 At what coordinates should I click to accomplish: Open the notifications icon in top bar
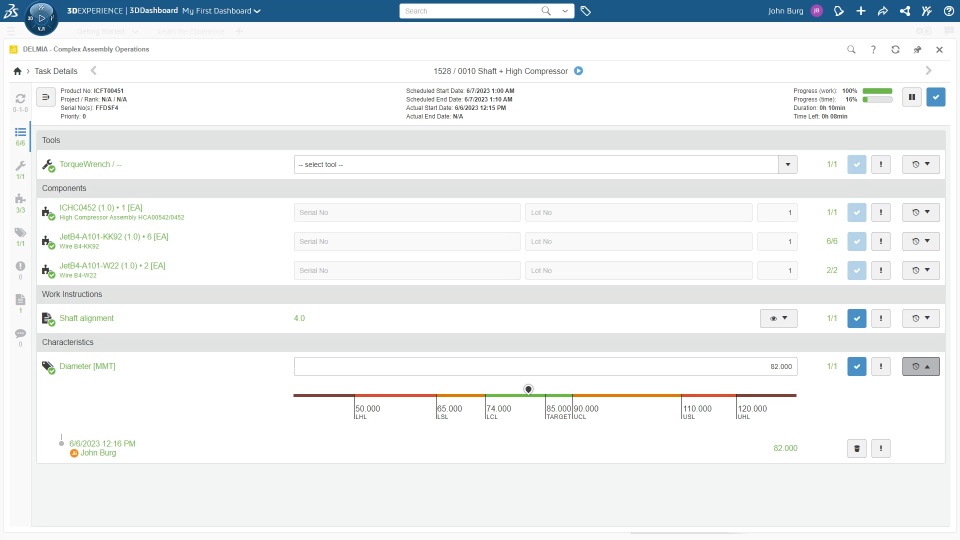[x=839, y=11]
